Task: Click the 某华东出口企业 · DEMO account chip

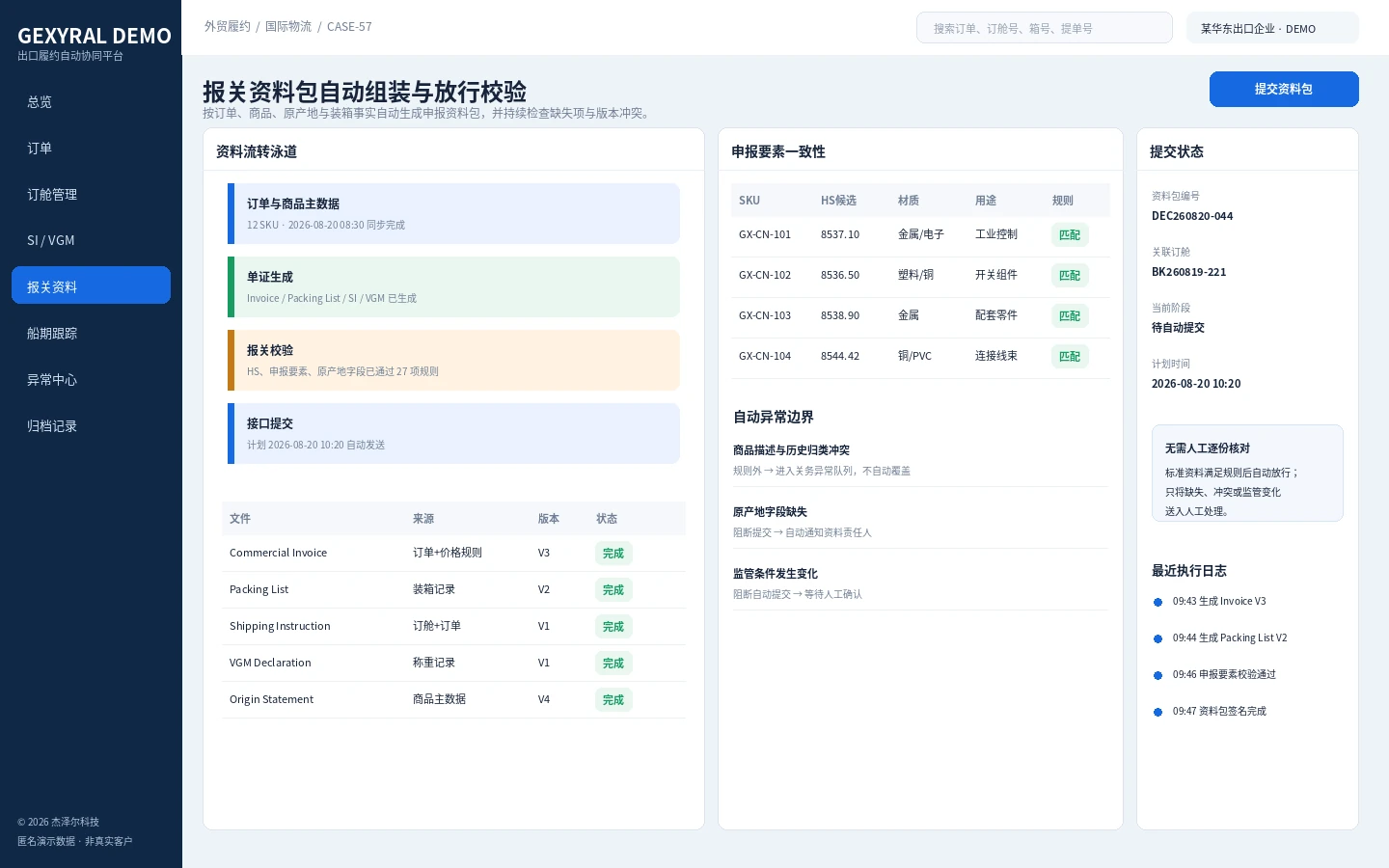Action: tap(1272, 28)
